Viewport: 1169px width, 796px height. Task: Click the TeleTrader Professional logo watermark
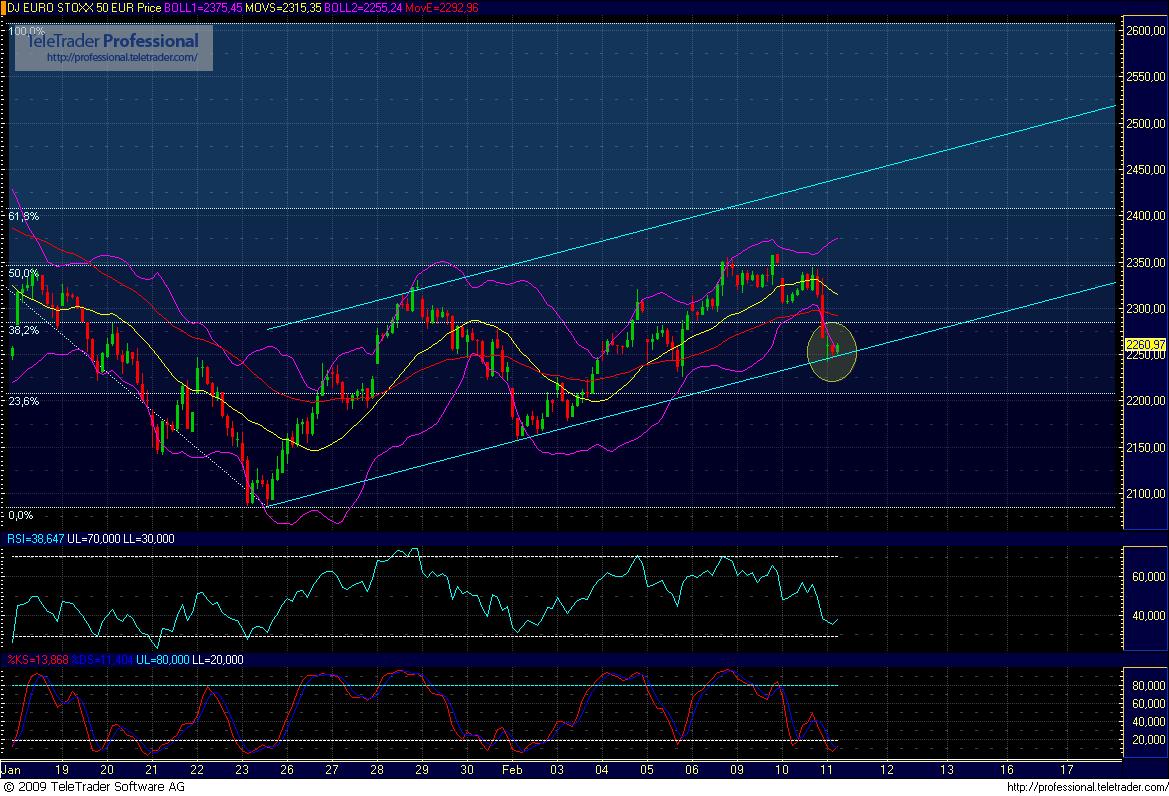(112, 42)
